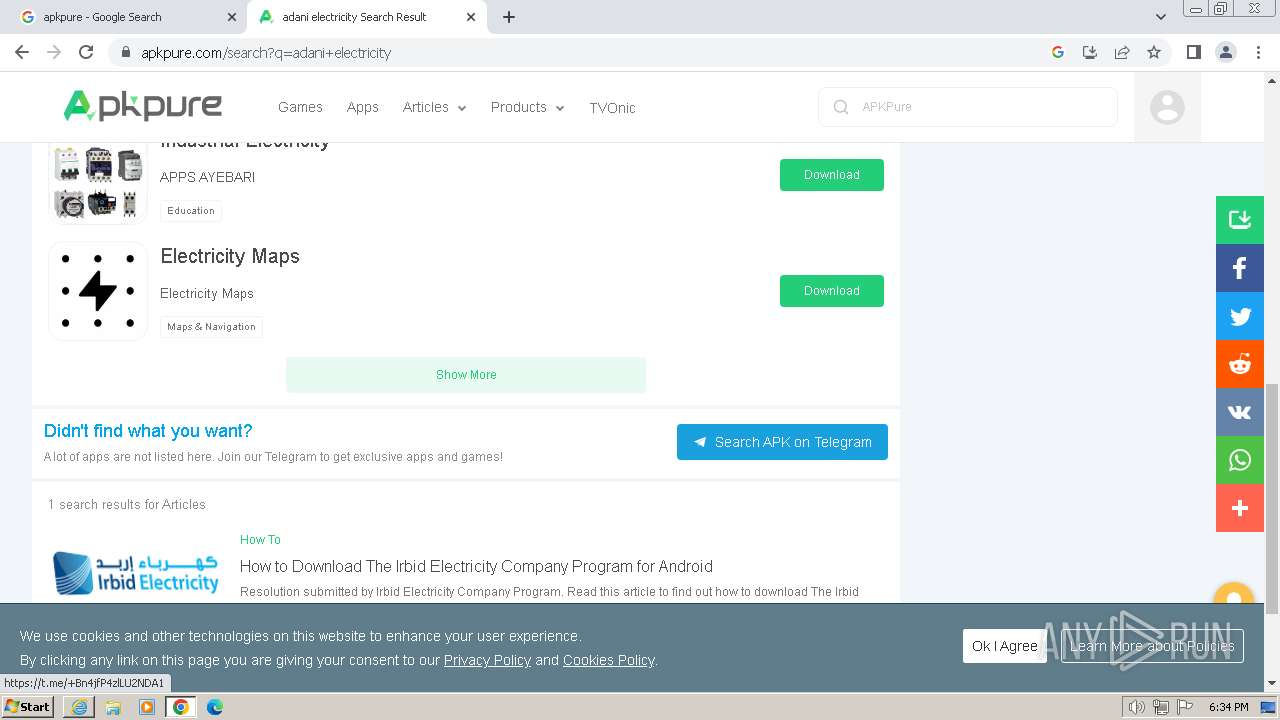Screen dimensions: 1280x720
Task: Toggle Chrome side panel icon
Action: point(1193,52)
